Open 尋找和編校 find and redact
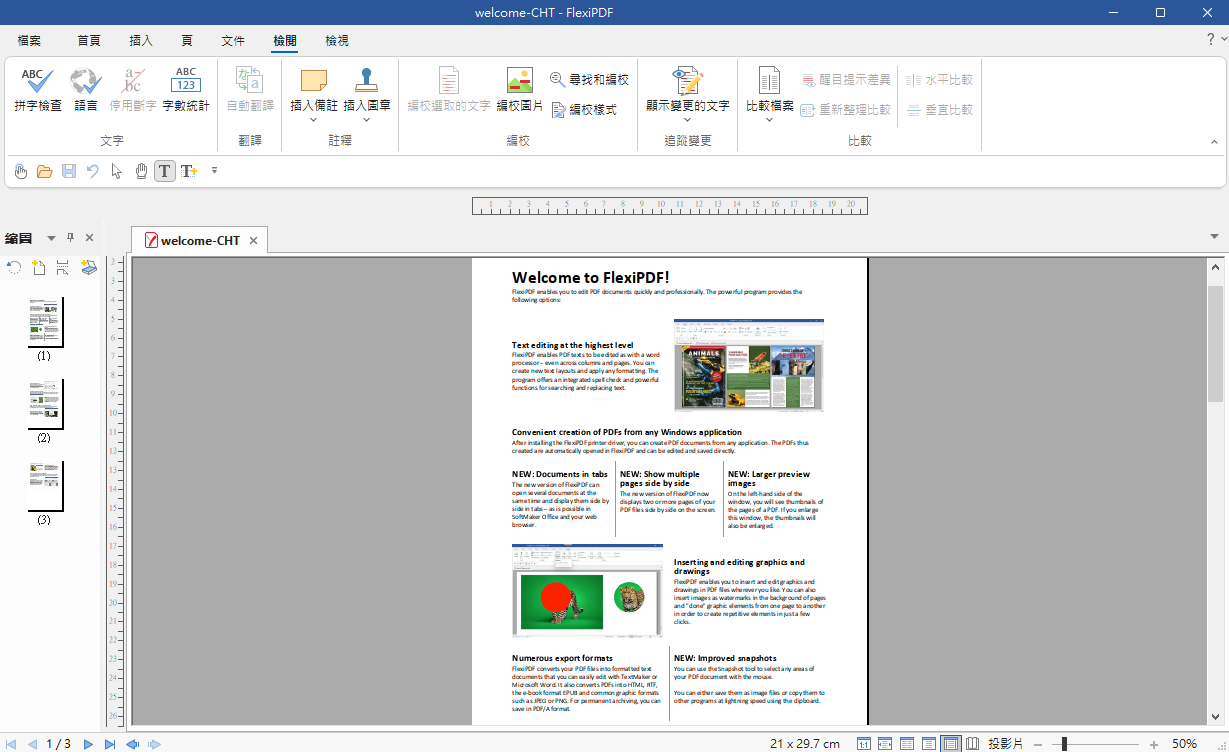This screenshot has width=1229, height=752. pyautogui.click(x=589, y=80)
